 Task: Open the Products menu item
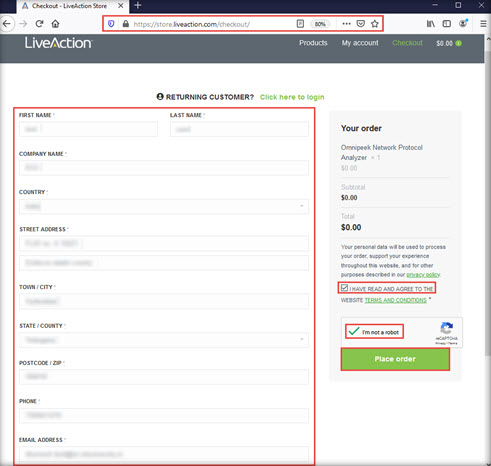coord(313,43)
